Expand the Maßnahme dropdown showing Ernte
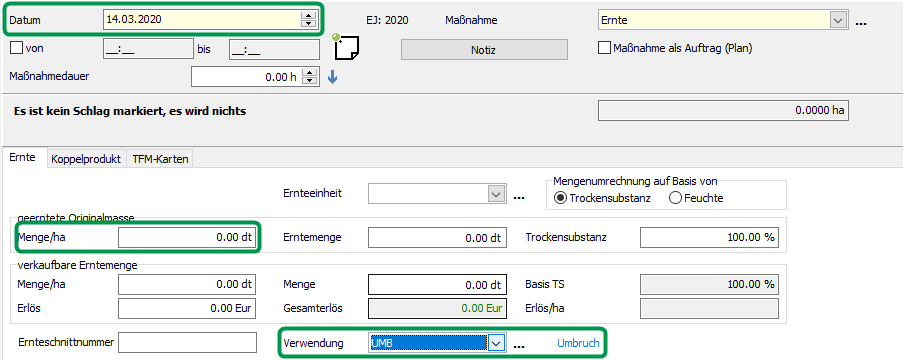The image size is (903, 360). click(837, 20)
